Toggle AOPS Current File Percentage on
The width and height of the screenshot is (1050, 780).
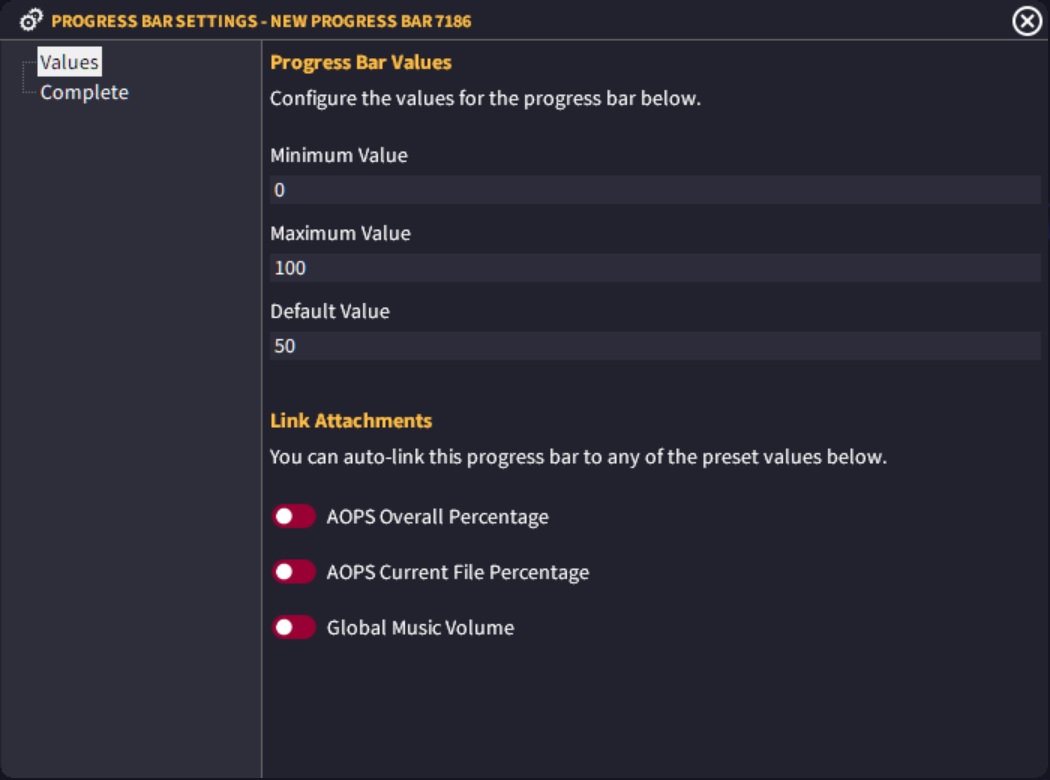tap(294, 571)
